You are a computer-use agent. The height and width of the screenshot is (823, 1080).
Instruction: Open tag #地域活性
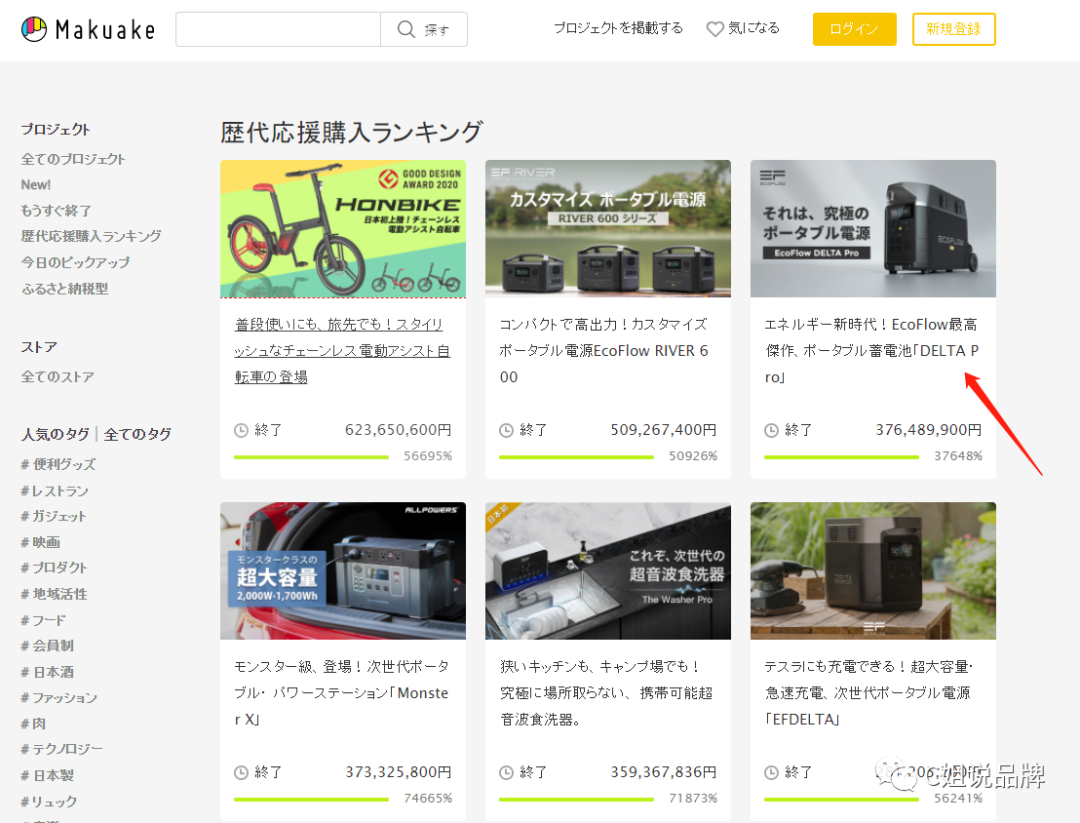[54, 594]
